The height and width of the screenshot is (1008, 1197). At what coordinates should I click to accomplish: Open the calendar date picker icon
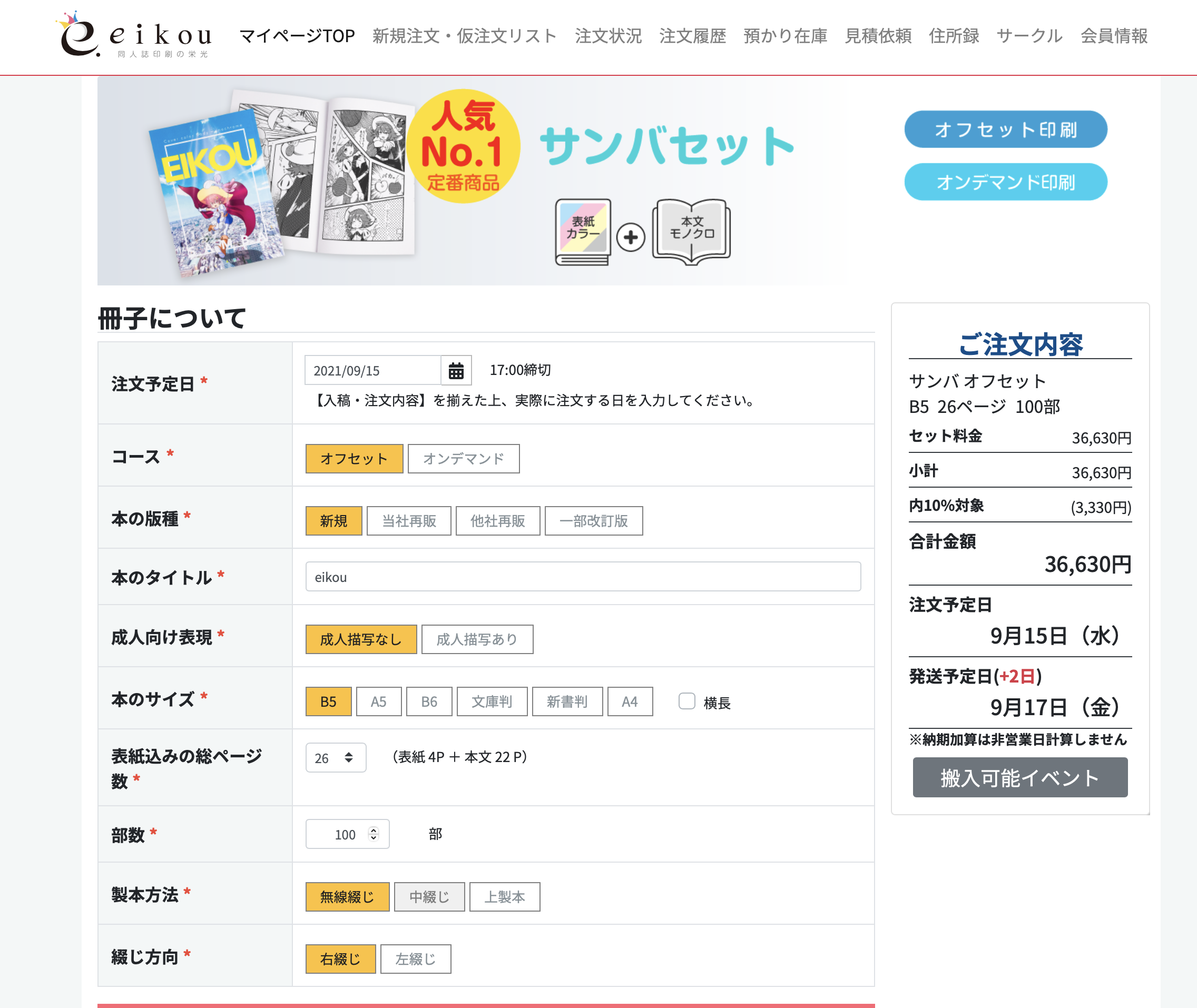tap(456, 370)
